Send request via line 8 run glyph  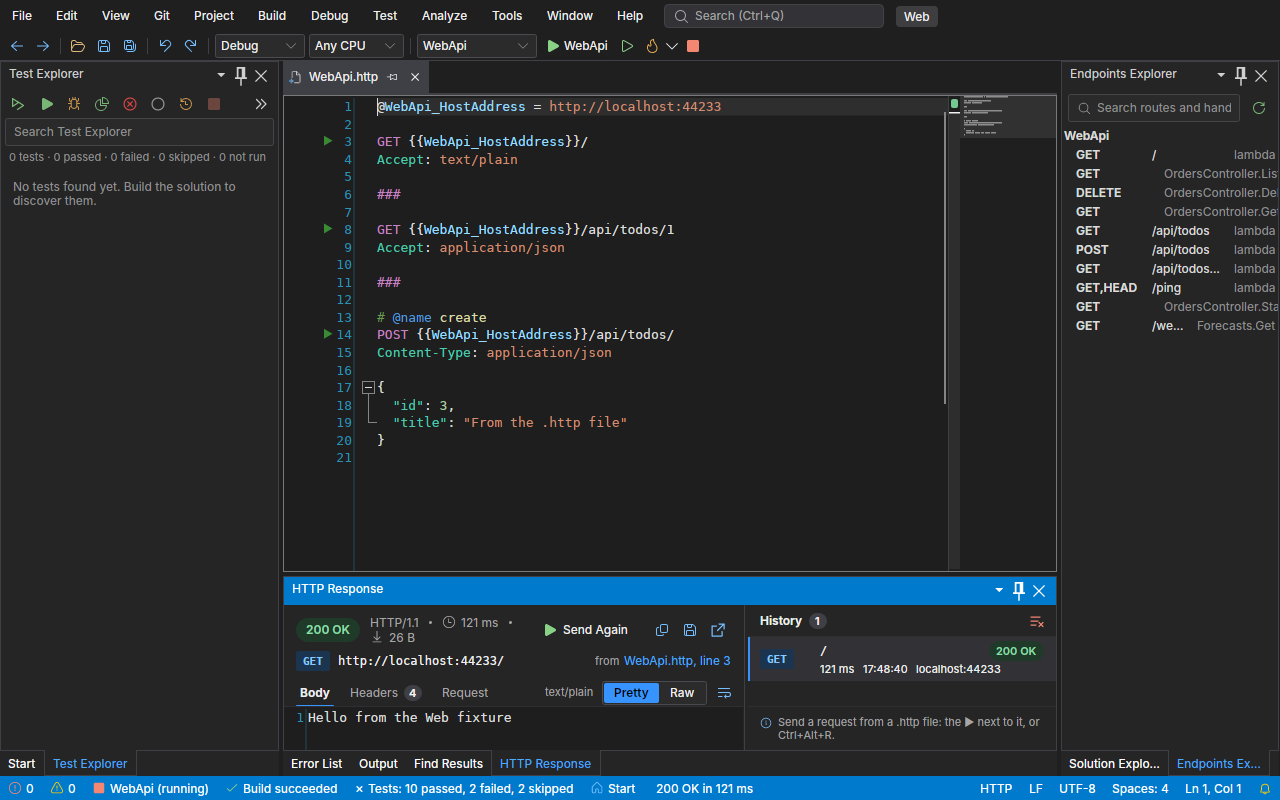click(328, 229)
